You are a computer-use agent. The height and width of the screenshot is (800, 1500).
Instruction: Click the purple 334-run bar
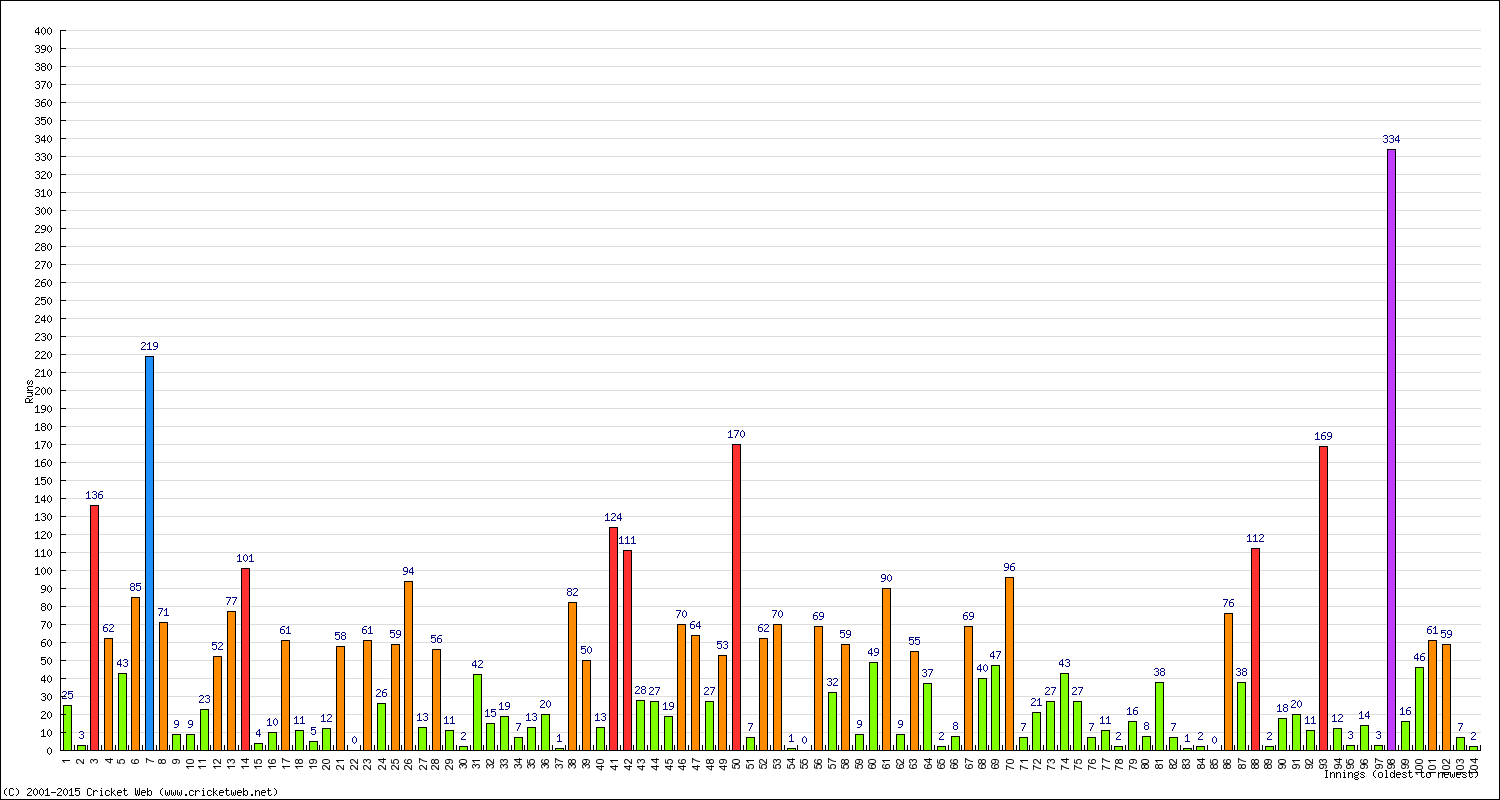click(x=1391, y=449)
